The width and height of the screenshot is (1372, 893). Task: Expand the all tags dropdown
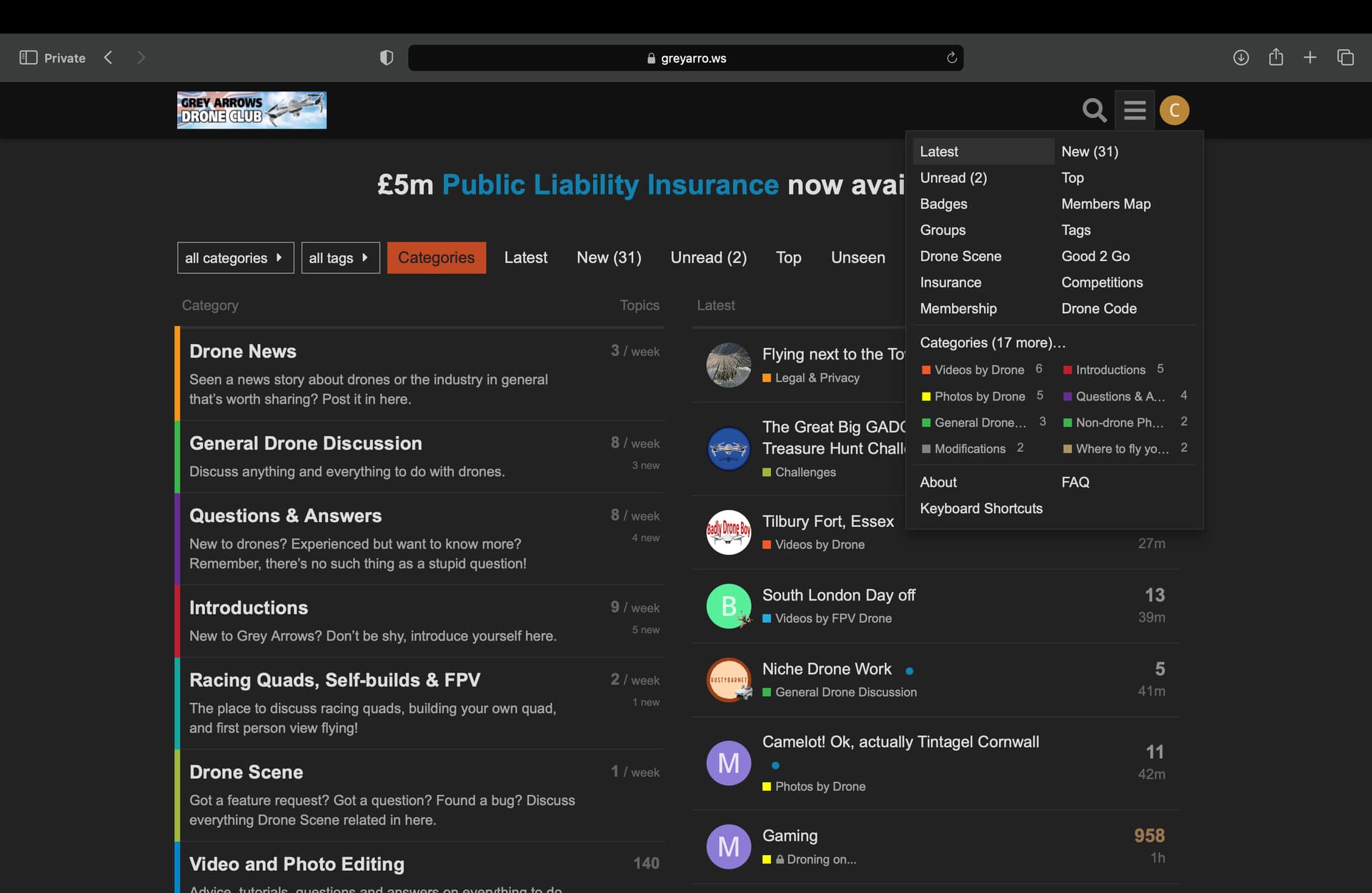[339, 258]
